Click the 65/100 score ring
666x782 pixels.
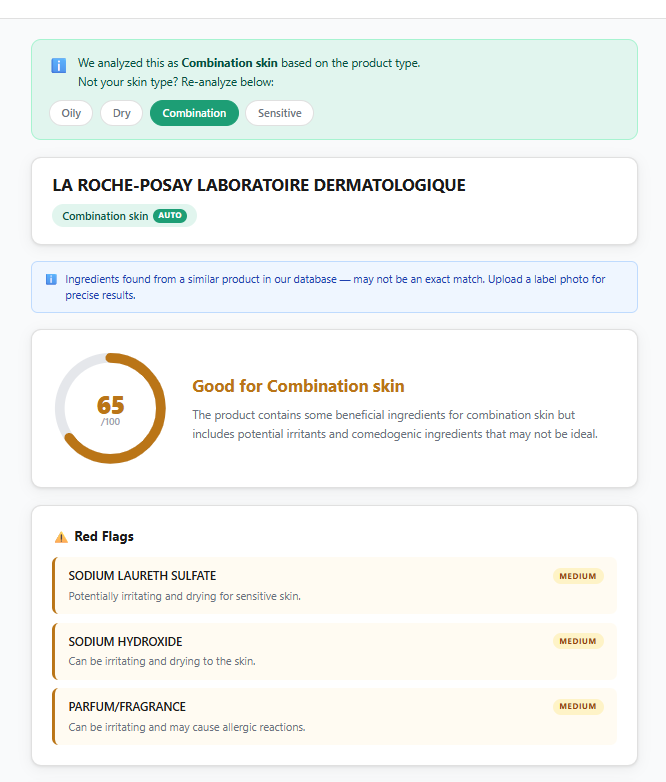(x=110, y=408)
